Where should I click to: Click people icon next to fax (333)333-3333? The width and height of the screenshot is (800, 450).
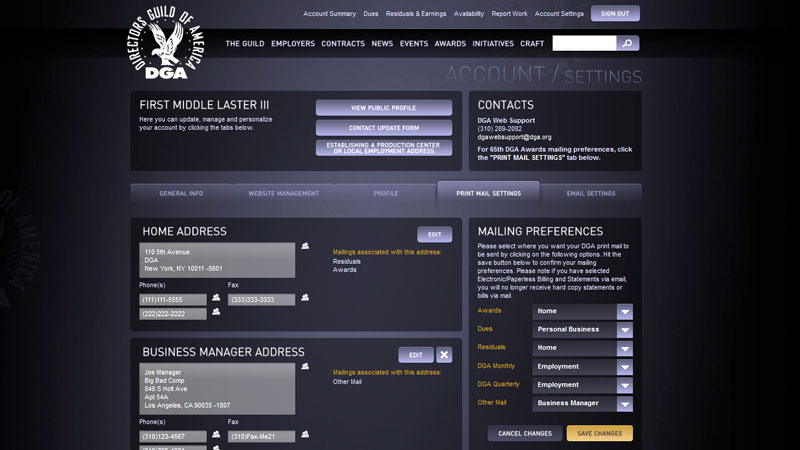point(305,298)
